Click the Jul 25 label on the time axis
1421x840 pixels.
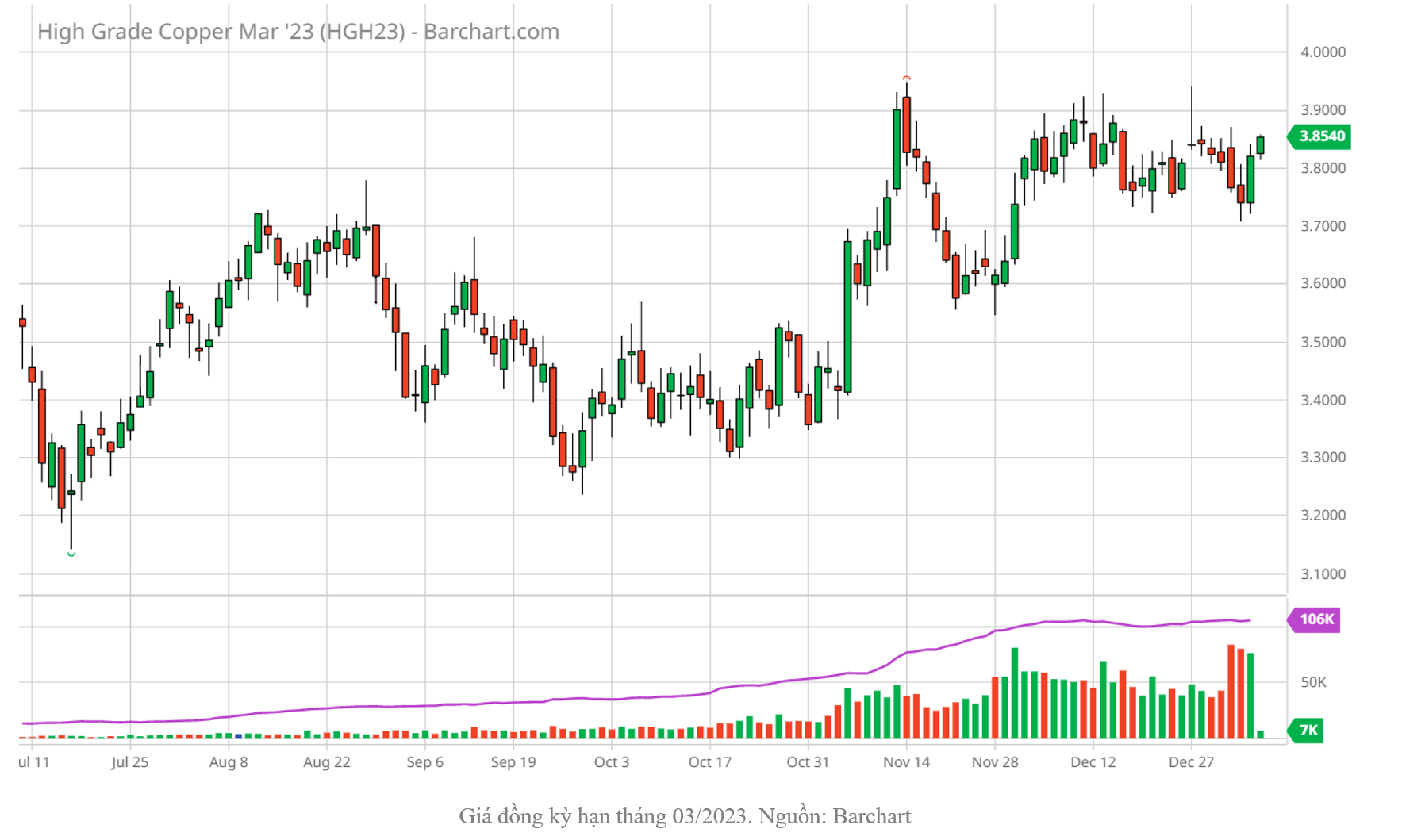129,762
